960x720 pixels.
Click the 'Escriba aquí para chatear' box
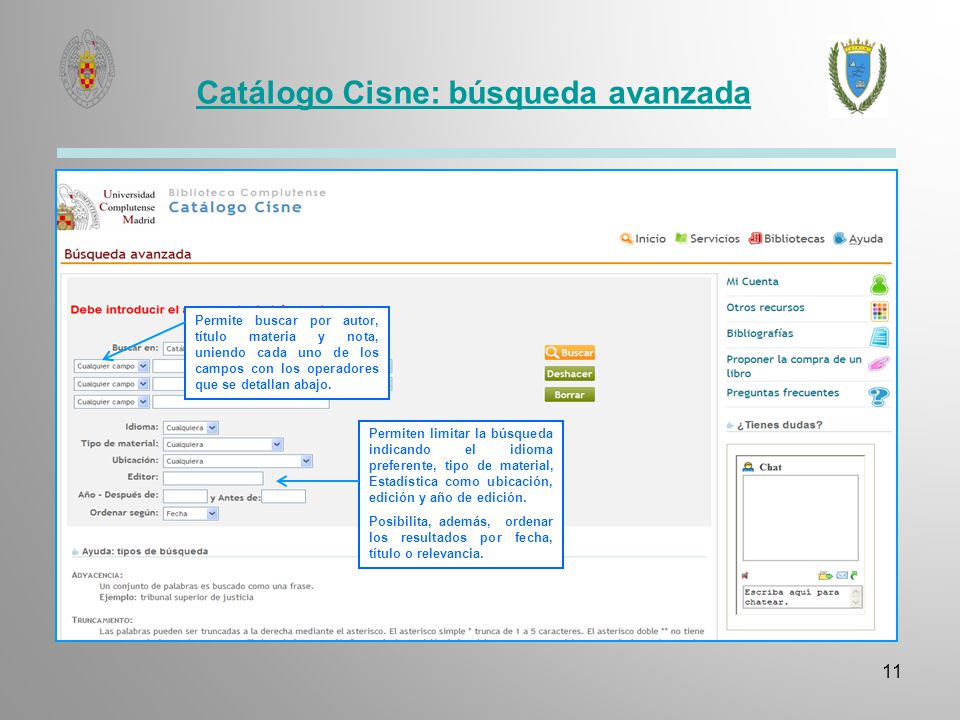click(797, 597)
